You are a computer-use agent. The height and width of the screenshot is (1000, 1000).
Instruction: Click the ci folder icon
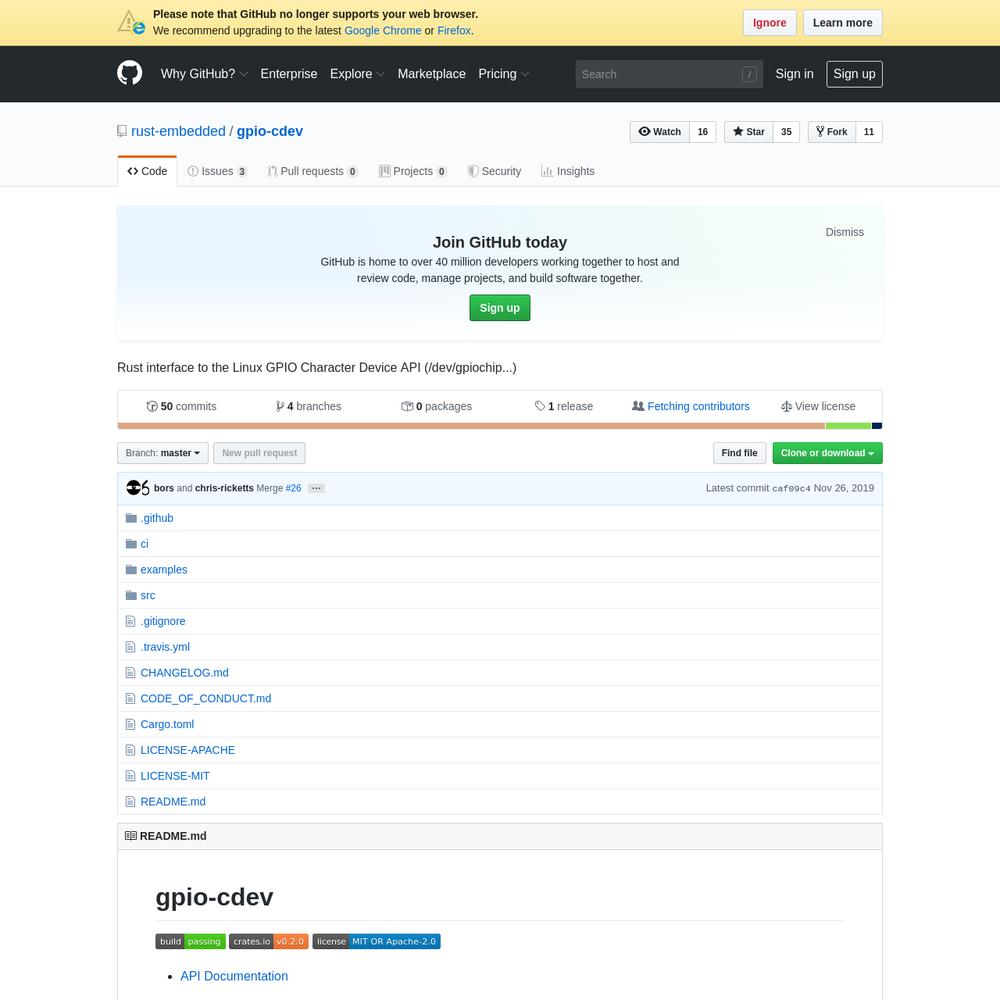tap(131, 543)
